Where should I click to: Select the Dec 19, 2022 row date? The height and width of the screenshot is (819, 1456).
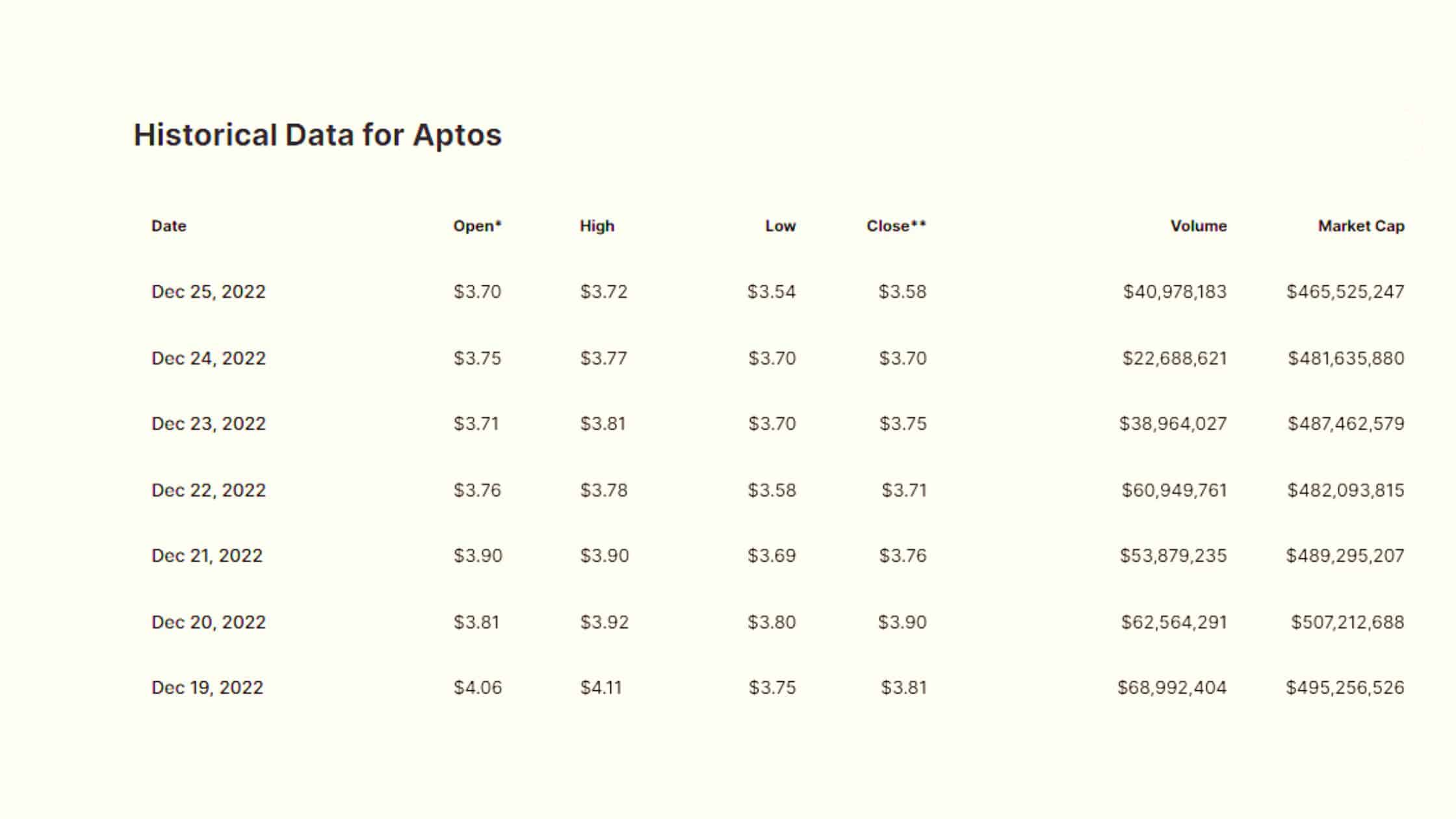pos(207,688)
